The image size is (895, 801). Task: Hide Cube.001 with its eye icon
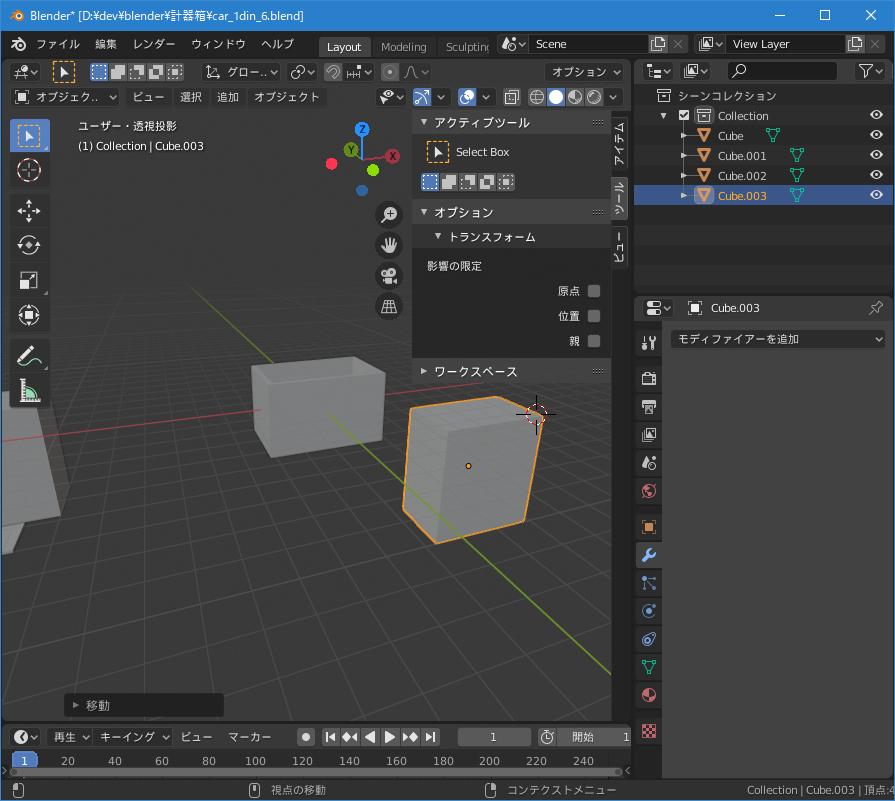click(x=876, y=155)
